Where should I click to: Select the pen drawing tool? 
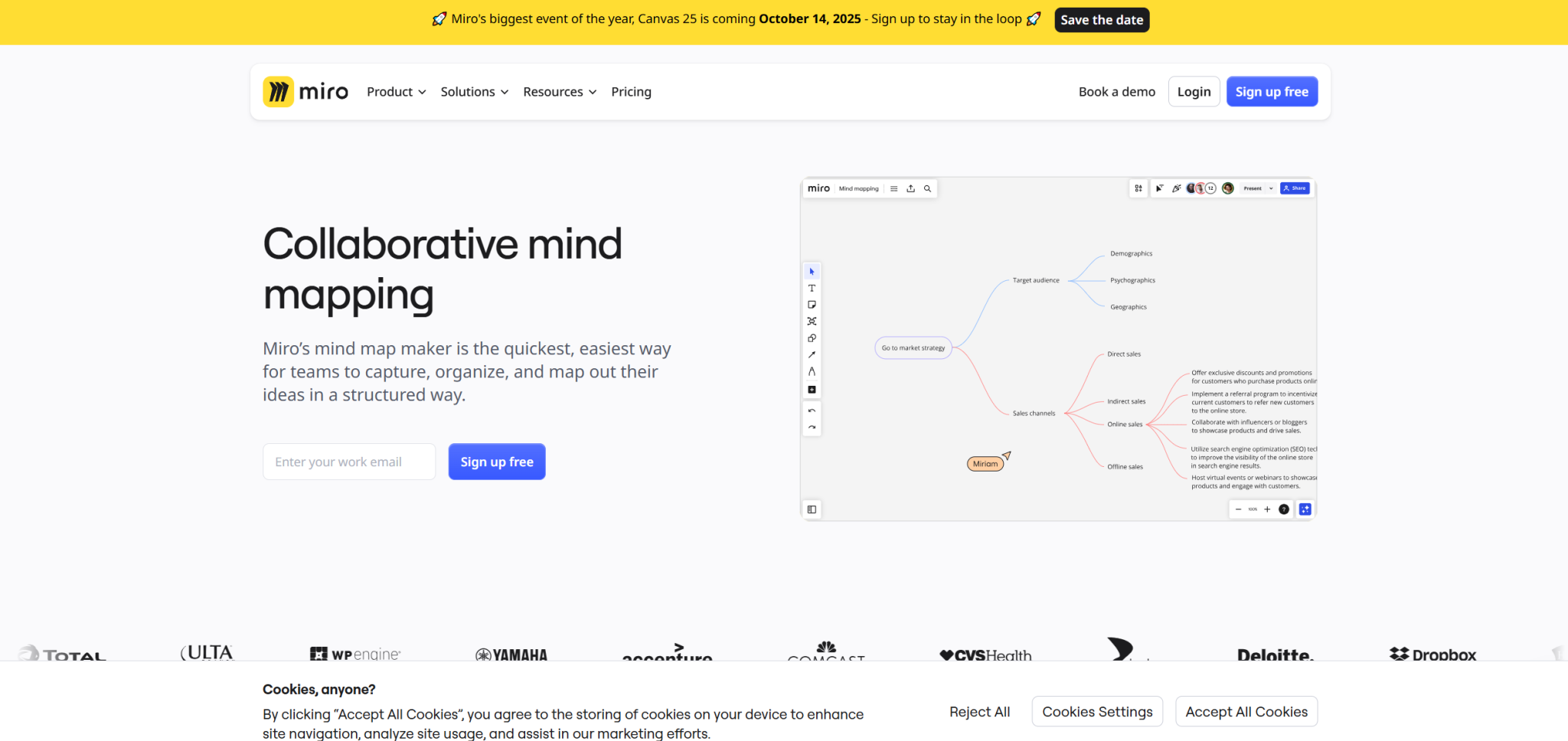[812, 372]
